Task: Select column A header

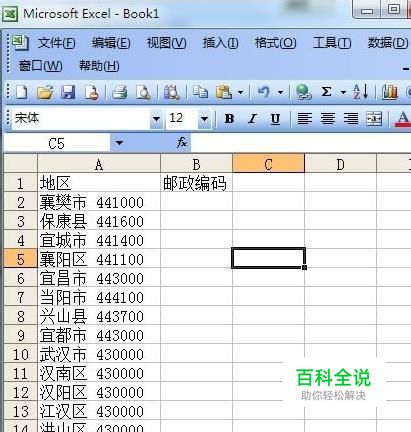Action: tap(99, 164)
